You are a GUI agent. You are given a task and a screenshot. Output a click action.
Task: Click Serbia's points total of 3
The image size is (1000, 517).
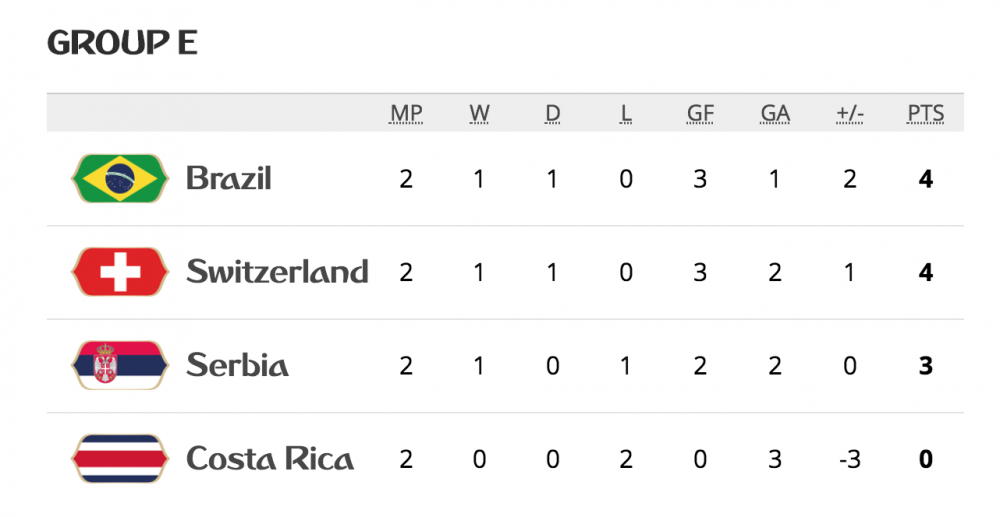pyautogui.click(x=926, y=366)
